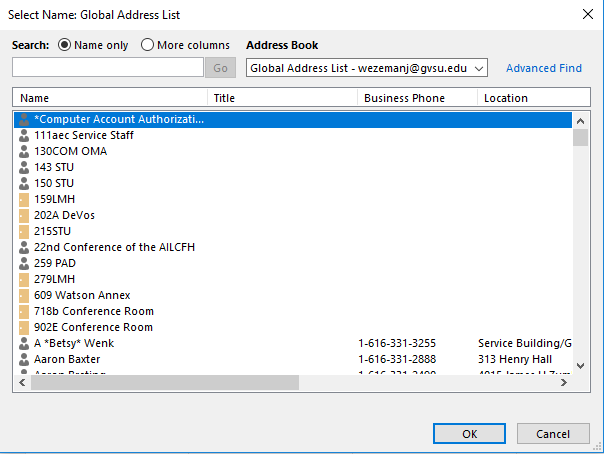This screenshot has height=454, width=604.
Task: Open the Advanced Find link
Action: click(543, 68)
